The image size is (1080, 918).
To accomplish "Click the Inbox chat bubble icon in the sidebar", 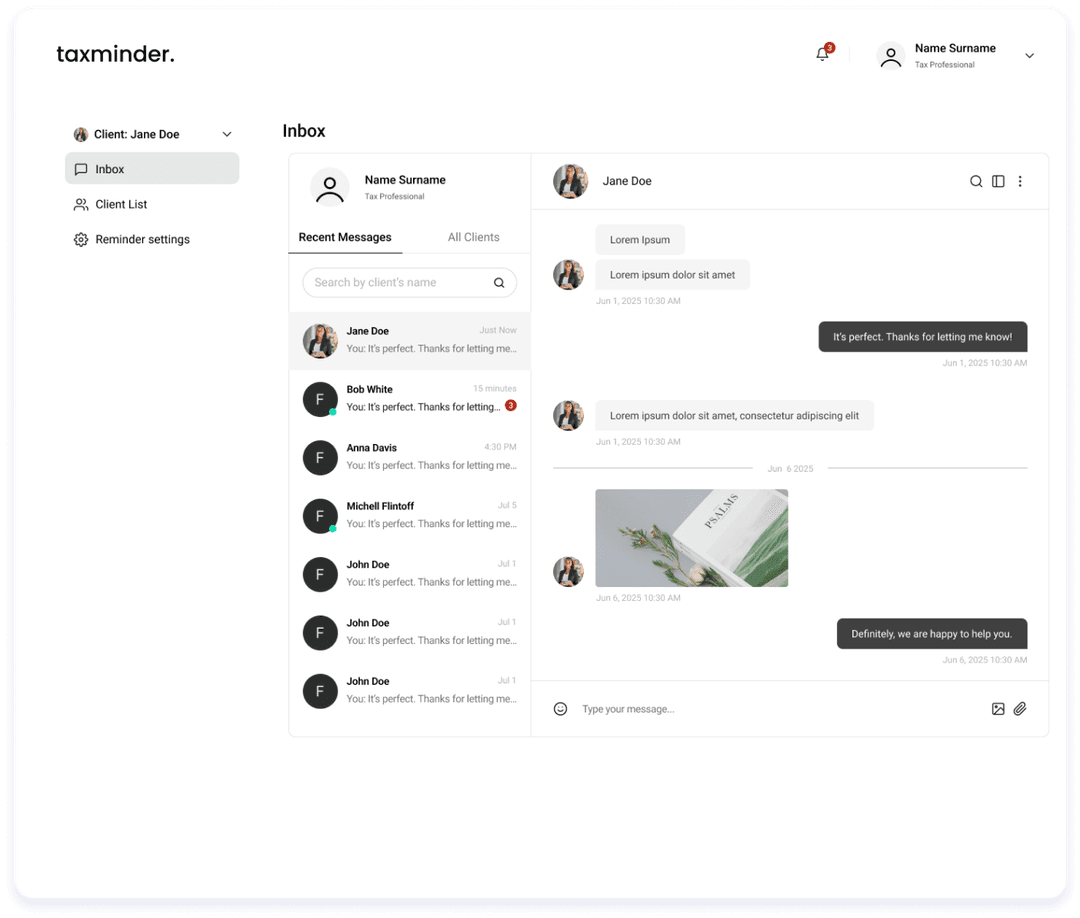I will click(x=81, y=168).
